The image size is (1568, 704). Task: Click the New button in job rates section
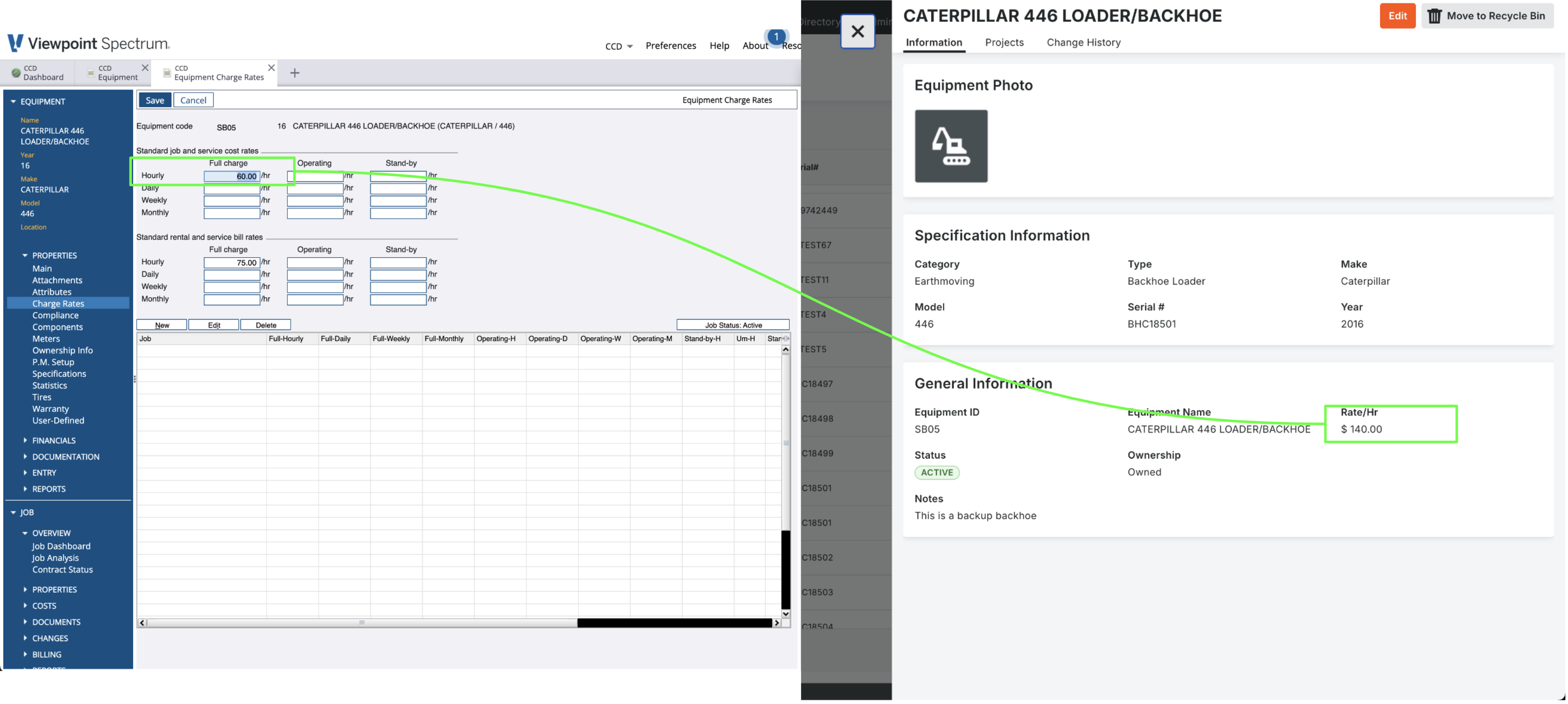point(162,324)
